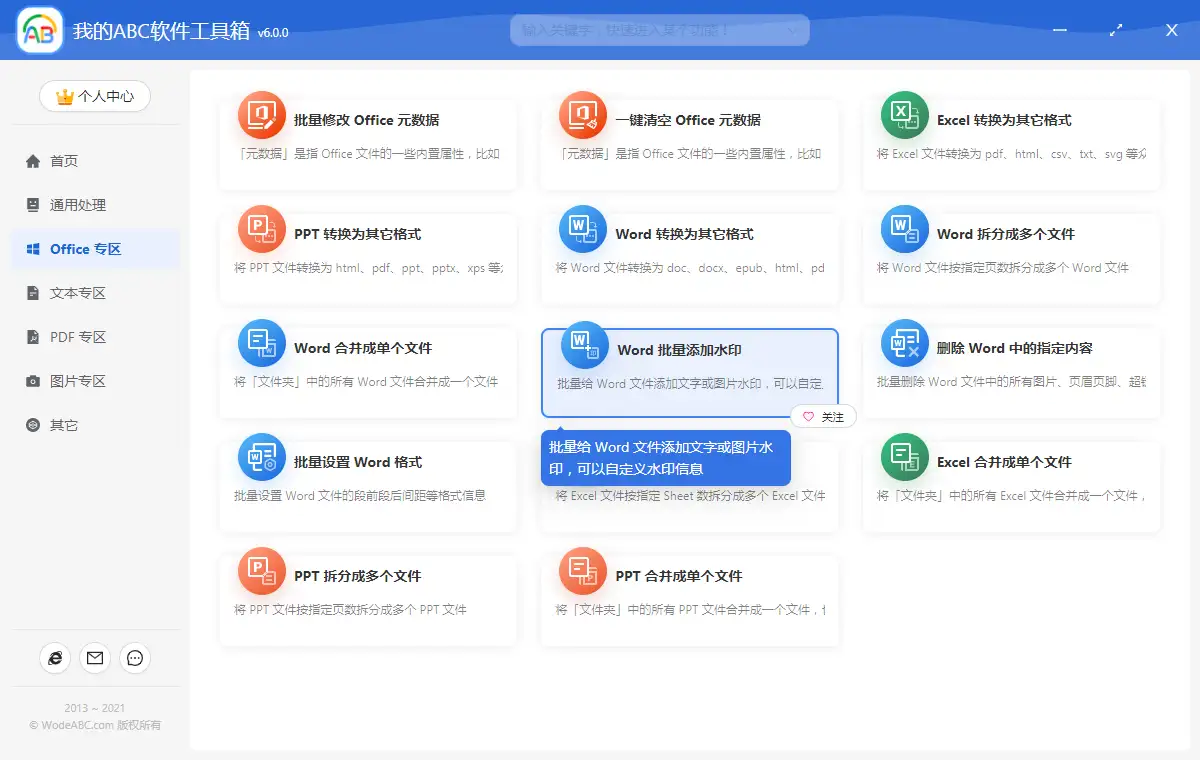
Task: Toggle 关注 on Word 批量添加水印
Action: (823, 416)
